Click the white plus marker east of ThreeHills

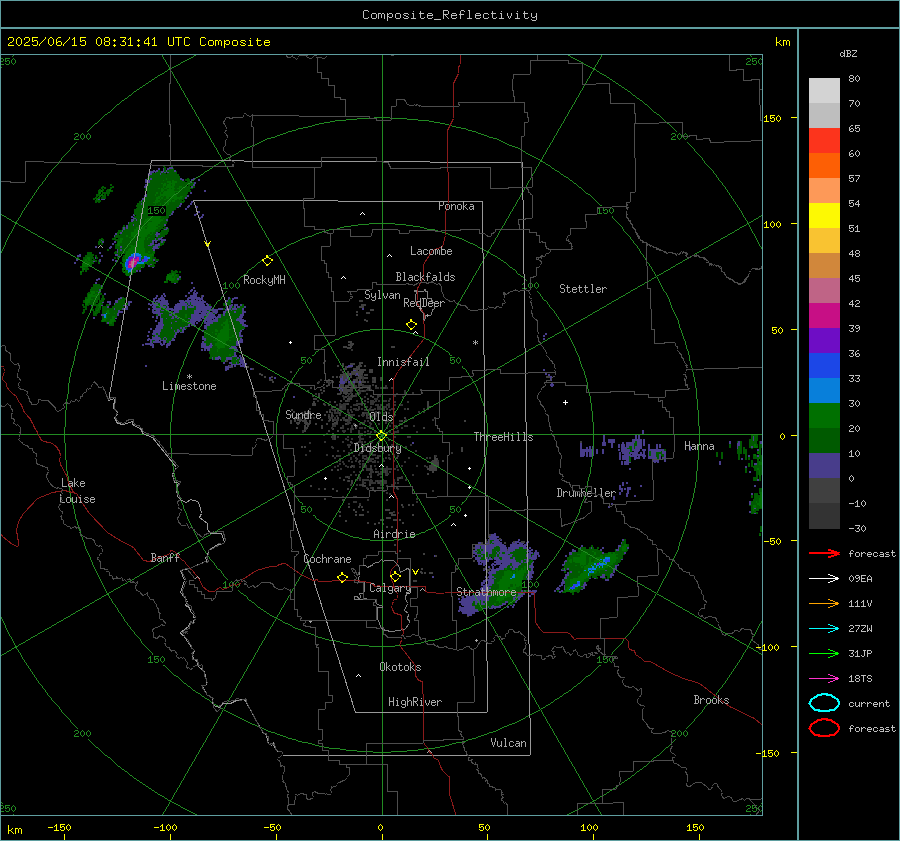565,402
